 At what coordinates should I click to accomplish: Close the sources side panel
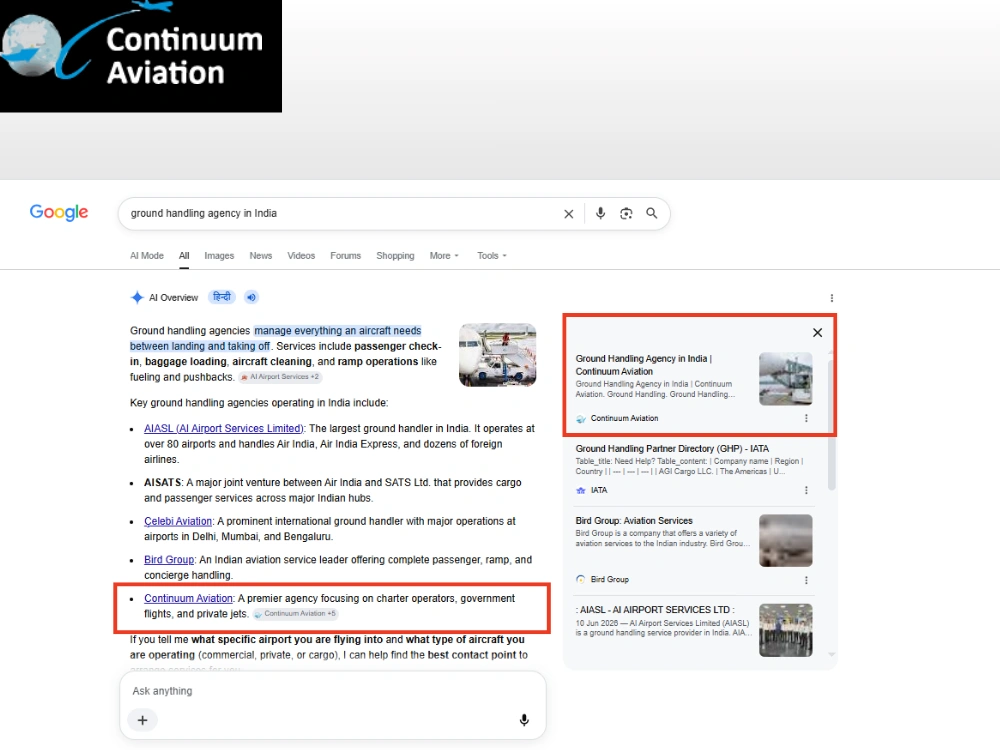(x=818, y=332)
